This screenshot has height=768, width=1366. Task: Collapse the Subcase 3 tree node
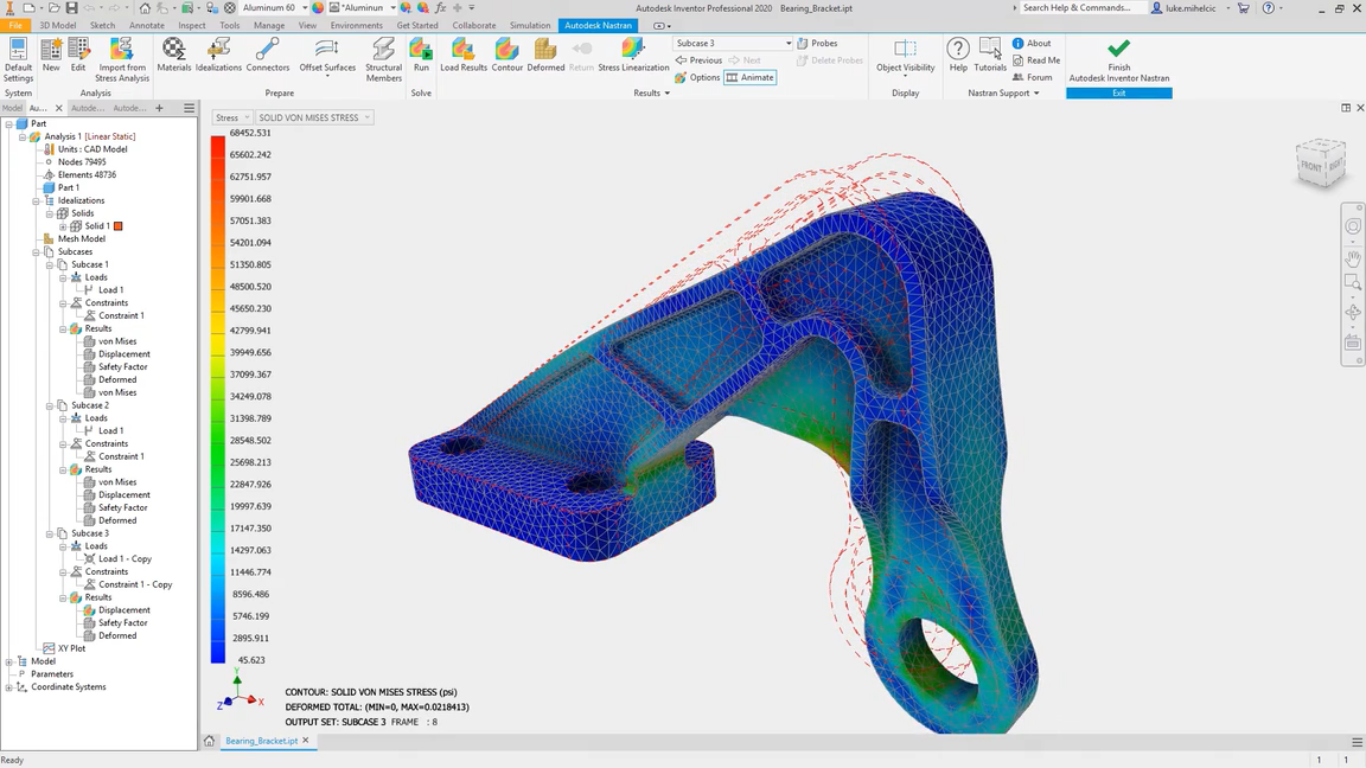point(50,533)
